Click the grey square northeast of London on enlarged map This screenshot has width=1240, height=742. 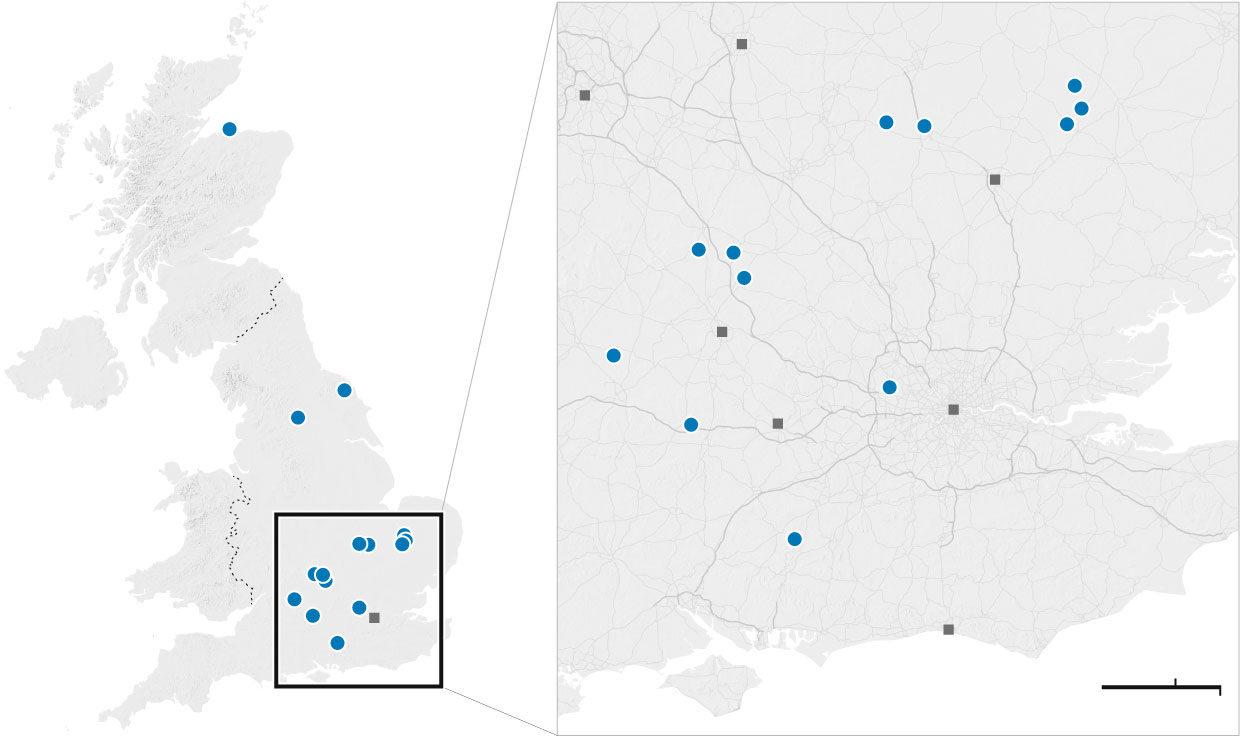pyautogui.click(x=994, y=179)
